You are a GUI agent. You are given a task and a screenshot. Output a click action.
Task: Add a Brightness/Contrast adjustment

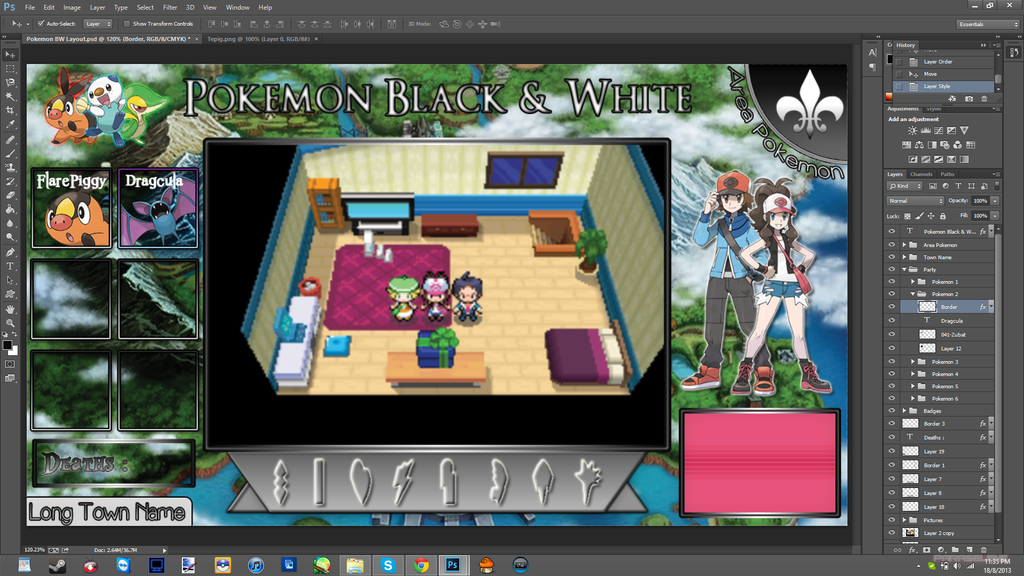click(912, 131)
